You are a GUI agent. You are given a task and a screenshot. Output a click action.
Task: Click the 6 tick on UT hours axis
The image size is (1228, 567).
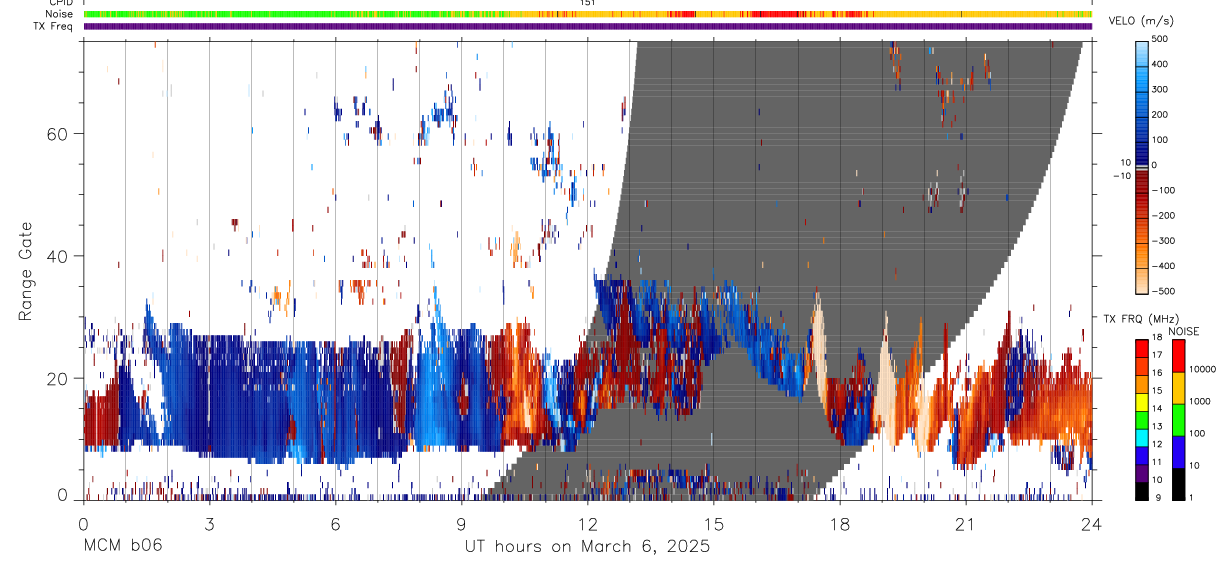tap(336, 523)
